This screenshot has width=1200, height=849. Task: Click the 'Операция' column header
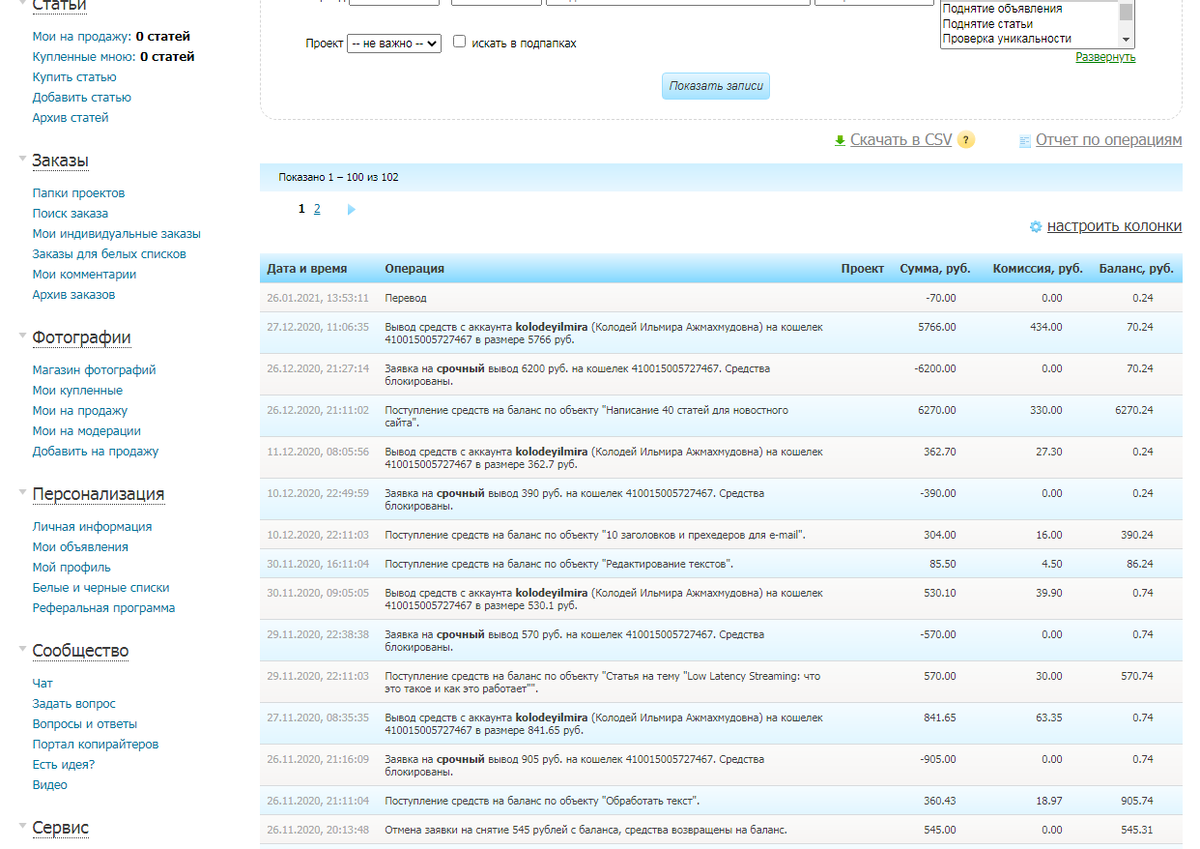point(415,269)
